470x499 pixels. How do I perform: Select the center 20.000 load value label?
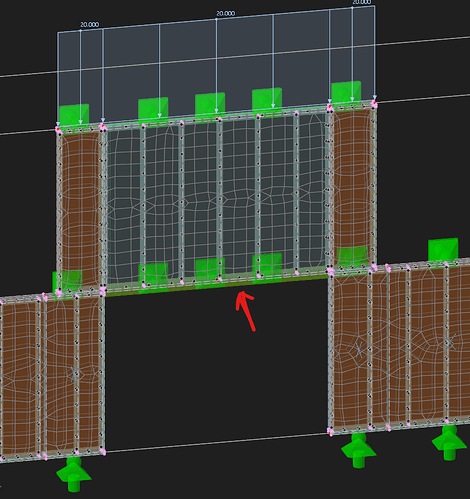(226, 13)
